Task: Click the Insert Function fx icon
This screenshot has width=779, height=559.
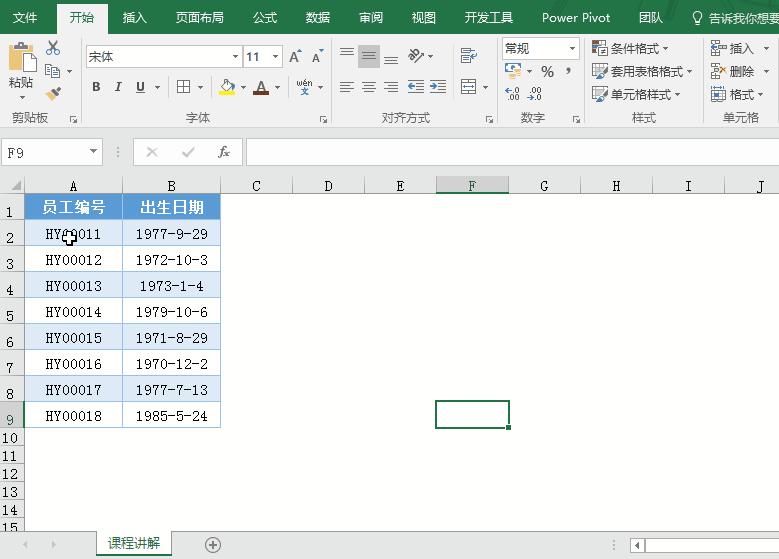Action: coord(224,152)
